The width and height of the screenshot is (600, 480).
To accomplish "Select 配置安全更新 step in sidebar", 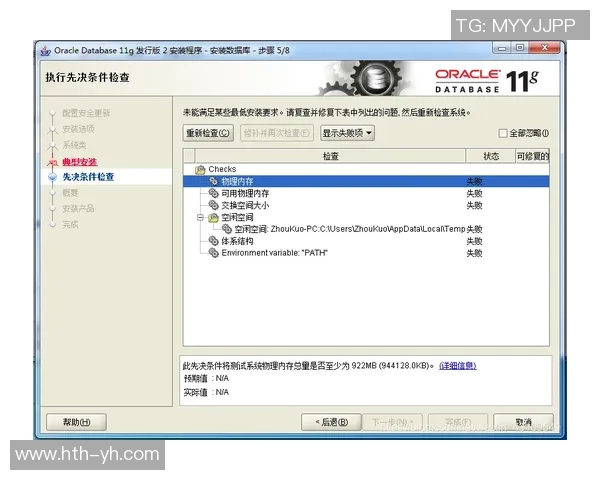I will pyautogui.click(x=86, y=113).
